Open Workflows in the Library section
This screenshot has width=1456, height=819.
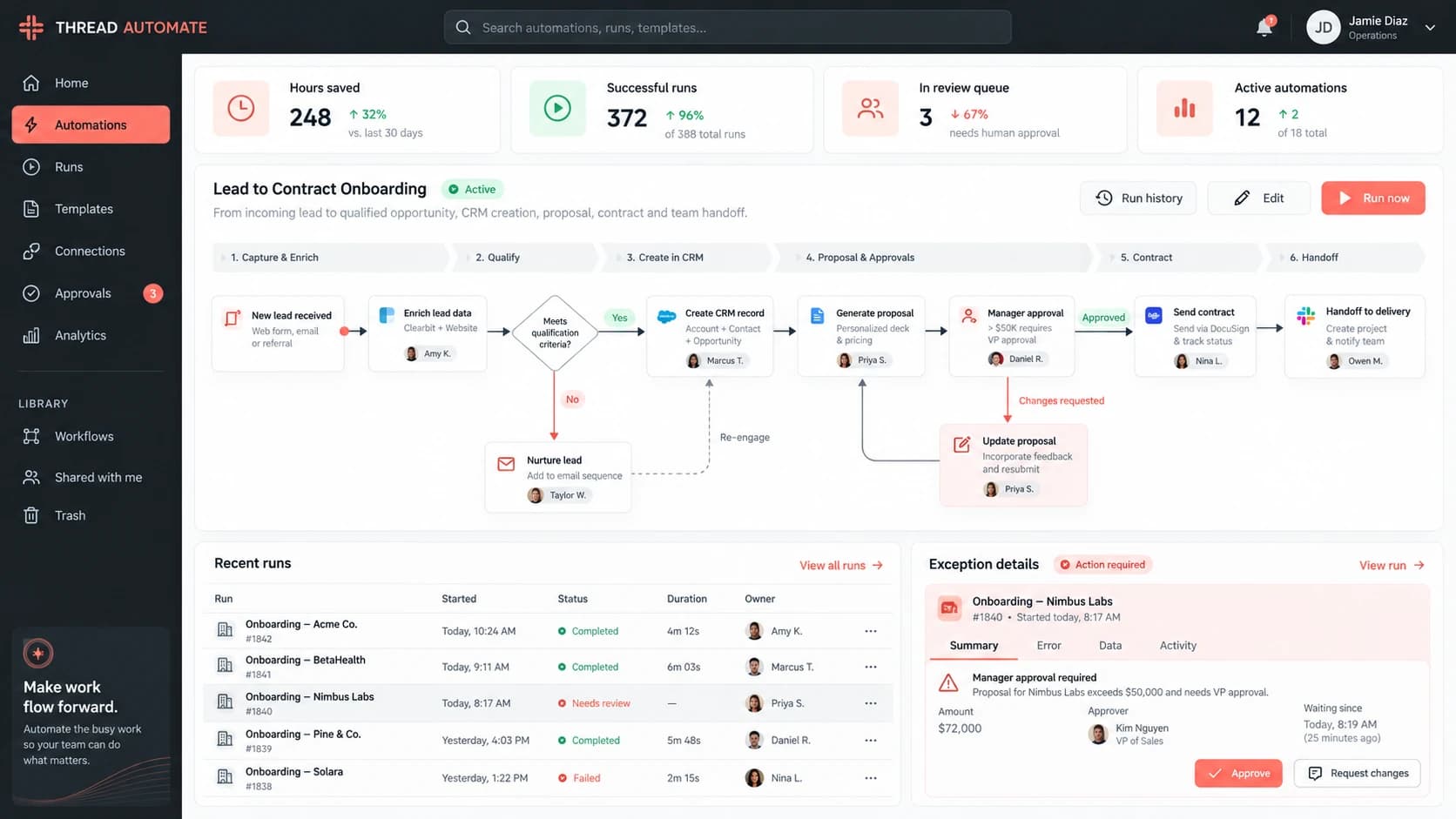coord(91,436)
